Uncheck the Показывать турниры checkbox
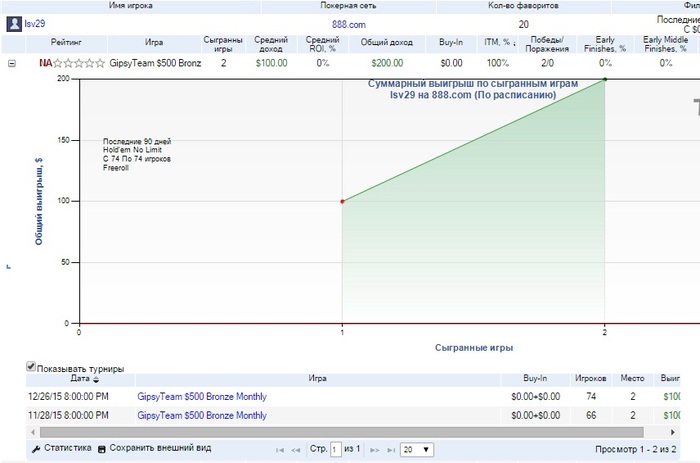The width and height of the screenshot is (700, 463). pyautogui.click(x=31, y=367)
